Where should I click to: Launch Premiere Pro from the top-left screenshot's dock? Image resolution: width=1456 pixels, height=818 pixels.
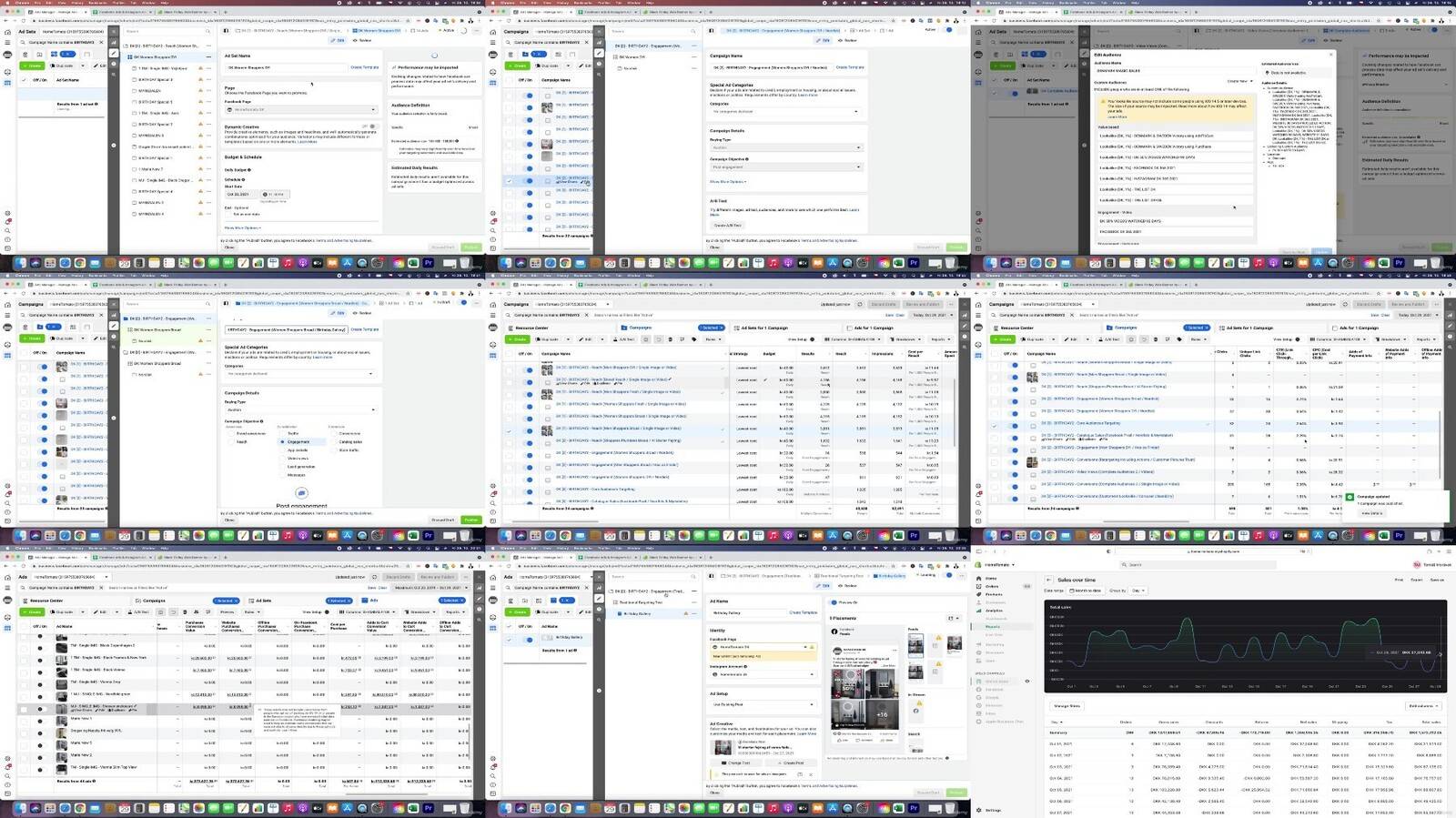click(x=428, y=263)
